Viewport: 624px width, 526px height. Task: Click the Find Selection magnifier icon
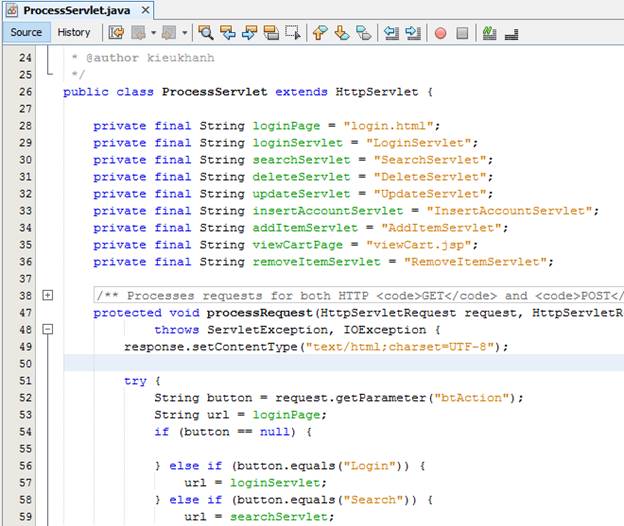pos(206,33)
